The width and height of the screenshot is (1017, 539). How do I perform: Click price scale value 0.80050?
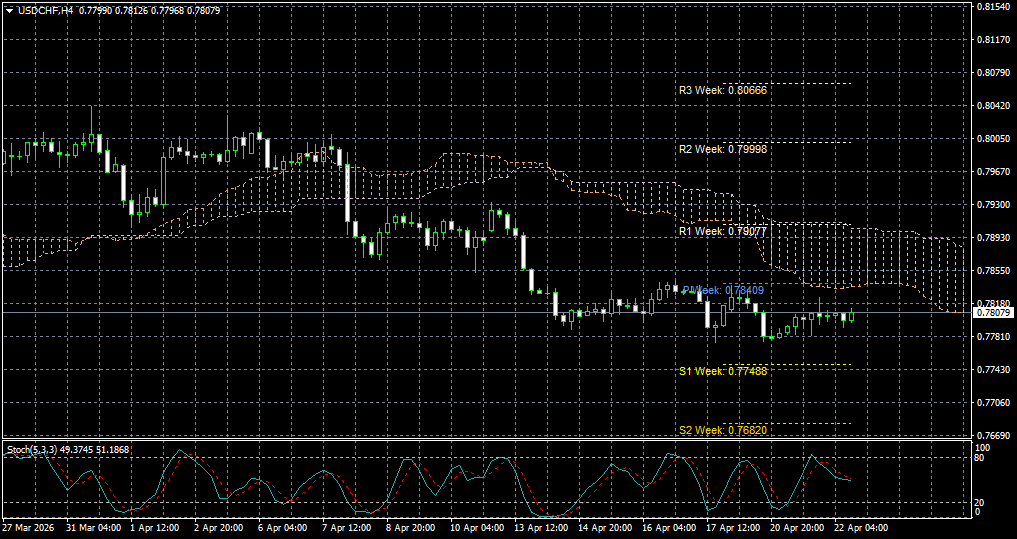pos(993,139)
